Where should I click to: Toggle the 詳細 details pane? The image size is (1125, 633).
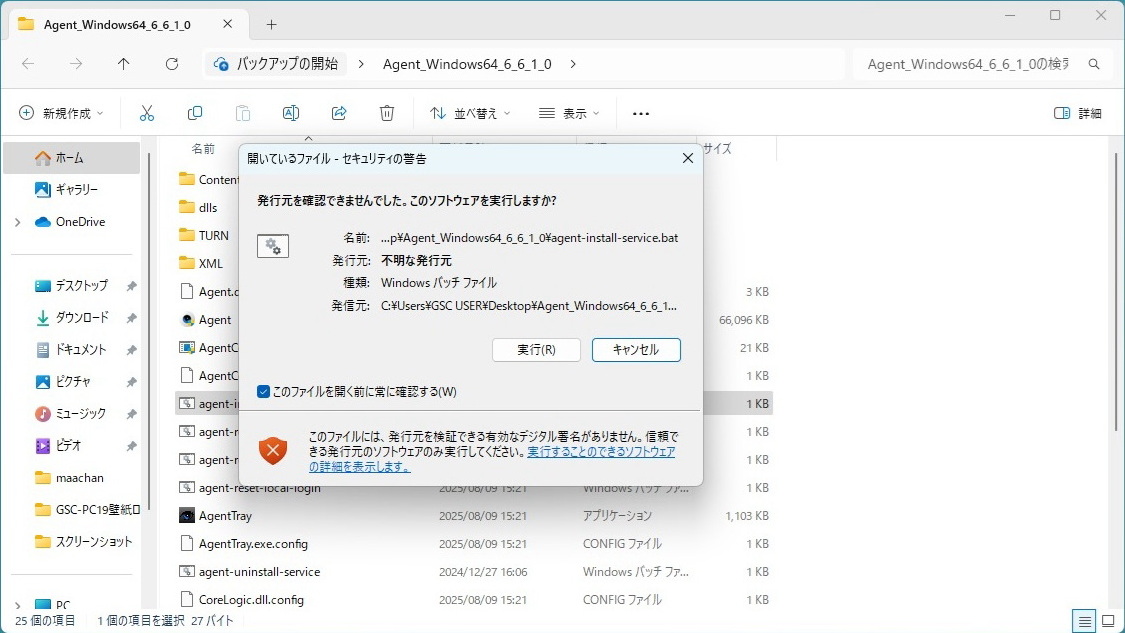pos(1077,113)
